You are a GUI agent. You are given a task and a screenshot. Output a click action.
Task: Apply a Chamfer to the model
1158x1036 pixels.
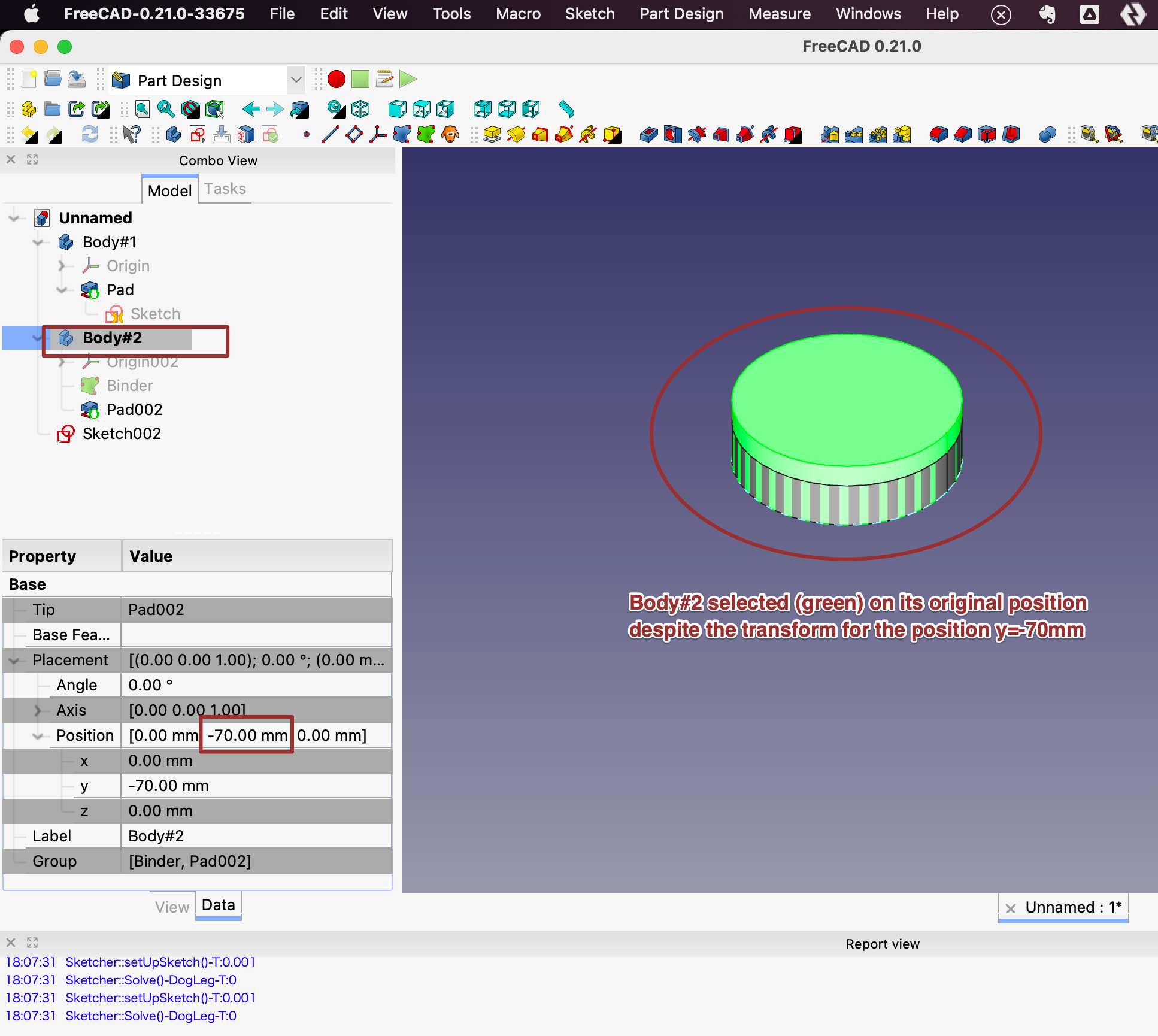point(962,135)
